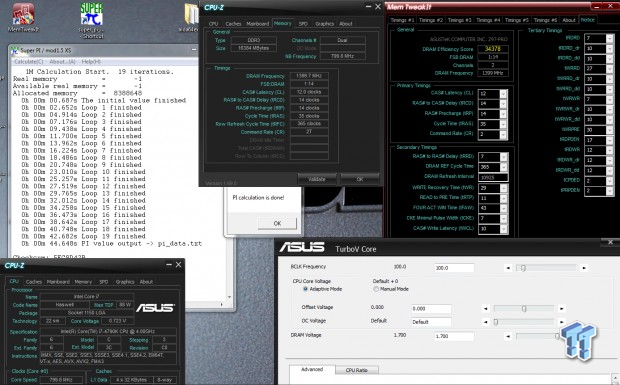The width and height of the screenshot is (620, 385).
Task: Click the Offset Voltage input field
Action: pos(431,309)
